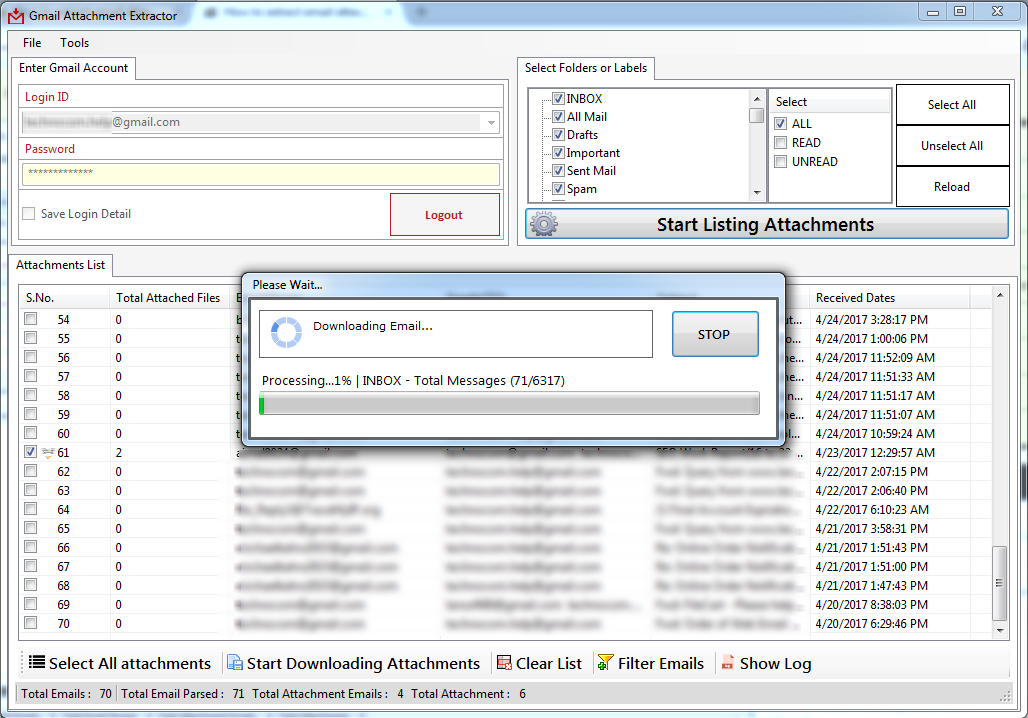Click Clear List toolbar label

(x=549, y=664)
